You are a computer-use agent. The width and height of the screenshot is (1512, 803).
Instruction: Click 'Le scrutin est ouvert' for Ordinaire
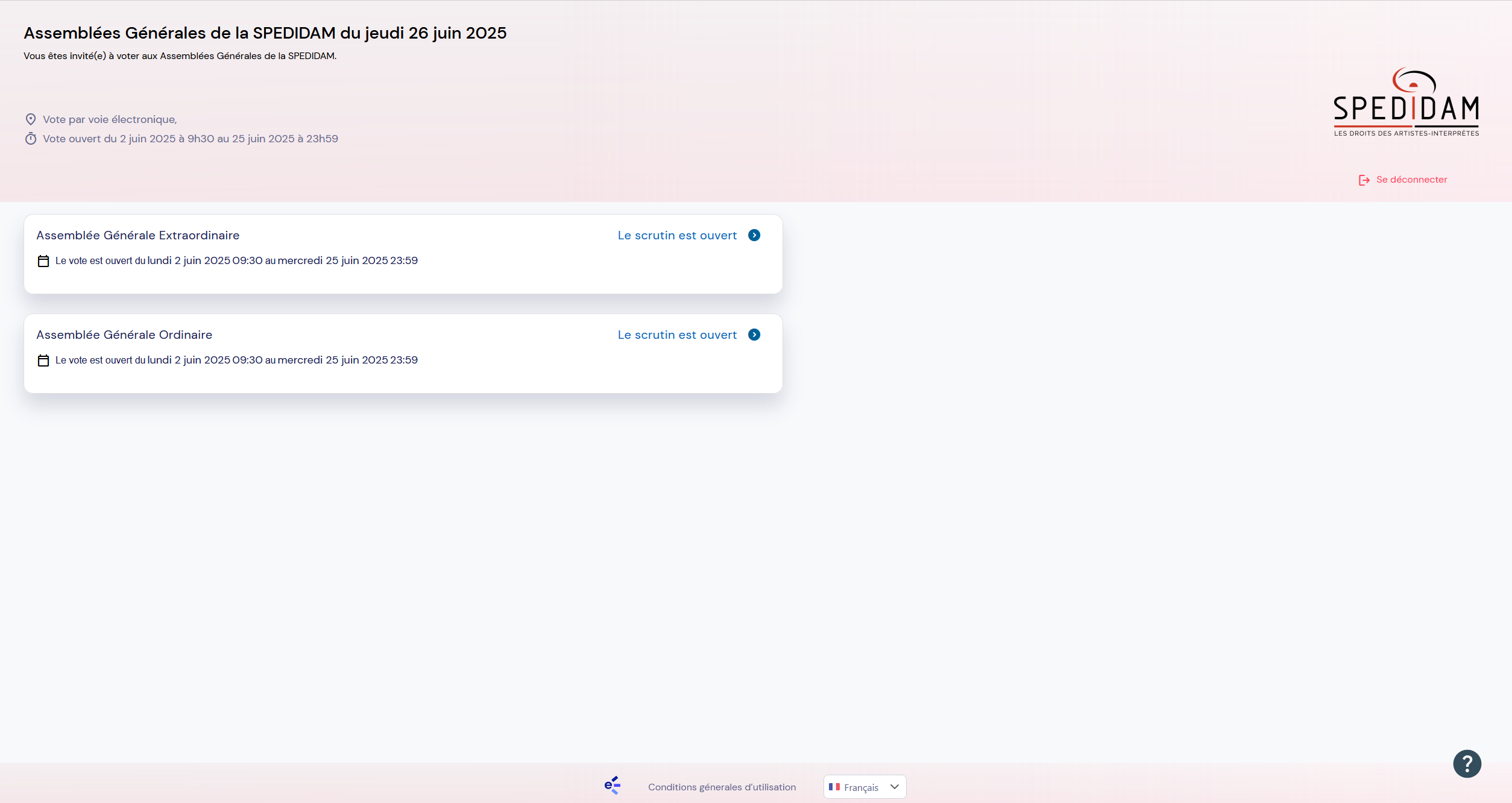[x=677, y=335]
